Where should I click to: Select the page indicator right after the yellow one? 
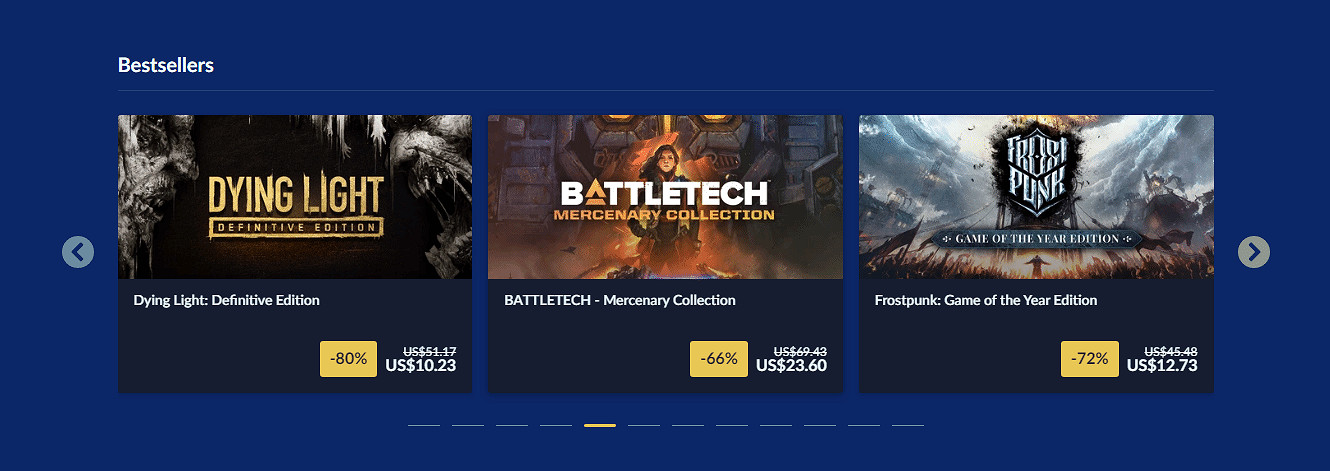644,425
